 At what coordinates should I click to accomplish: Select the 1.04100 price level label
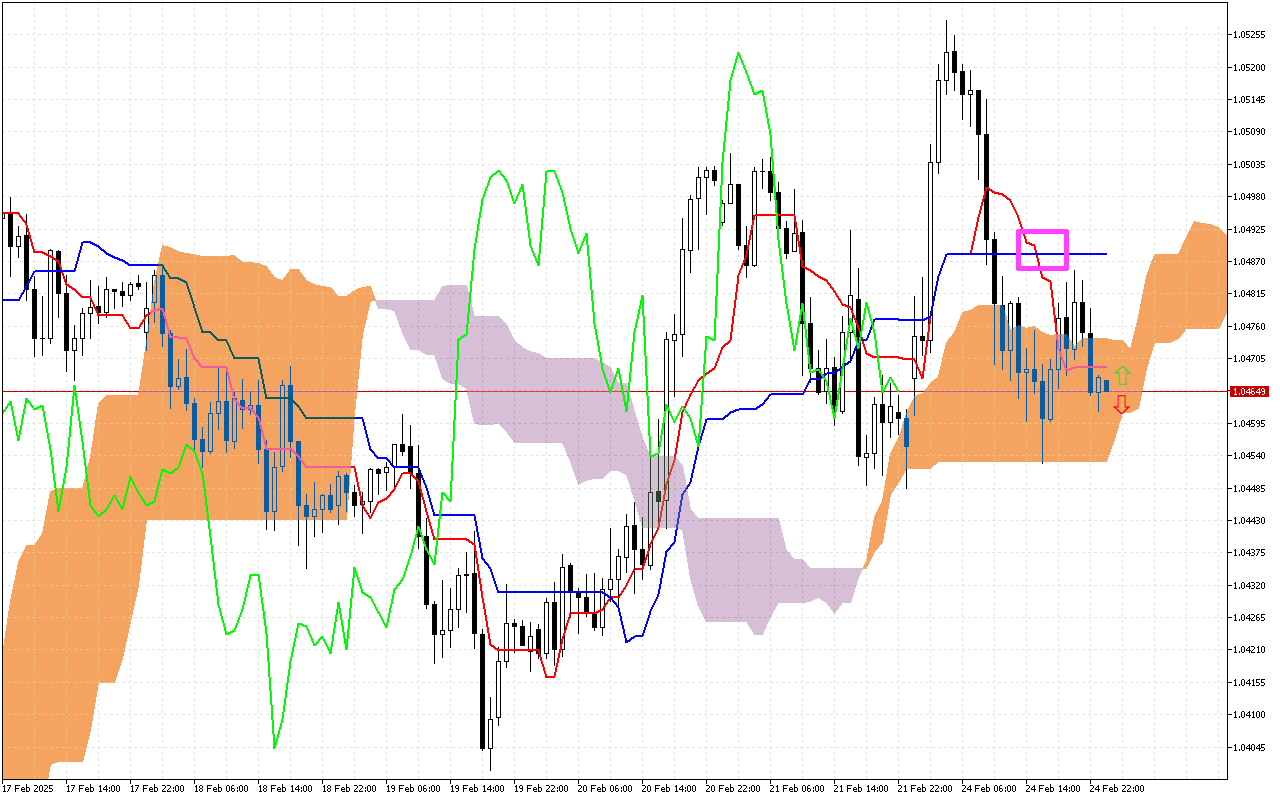pos(1250,715)
